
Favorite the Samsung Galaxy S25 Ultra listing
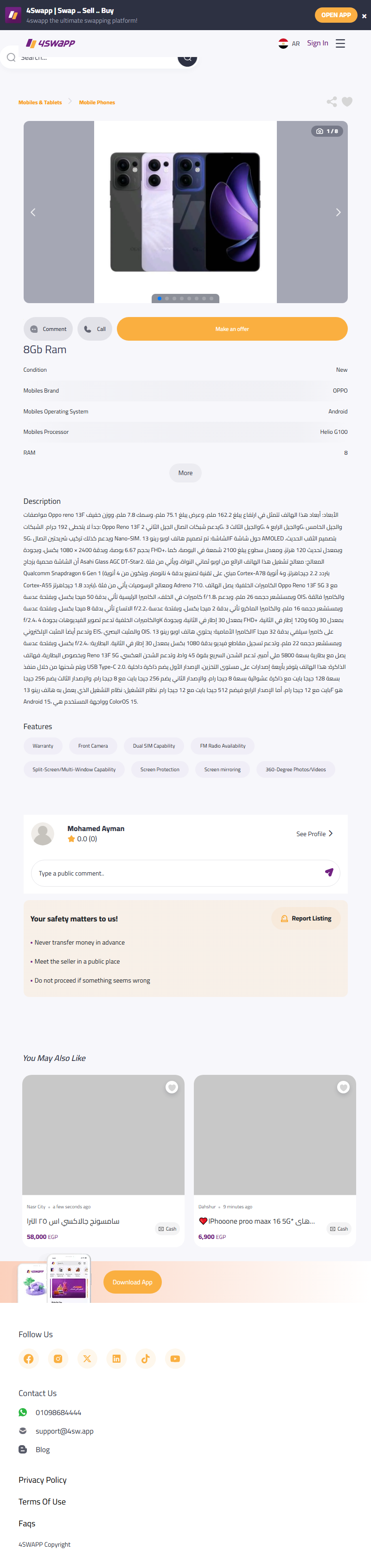[172, 1088]
